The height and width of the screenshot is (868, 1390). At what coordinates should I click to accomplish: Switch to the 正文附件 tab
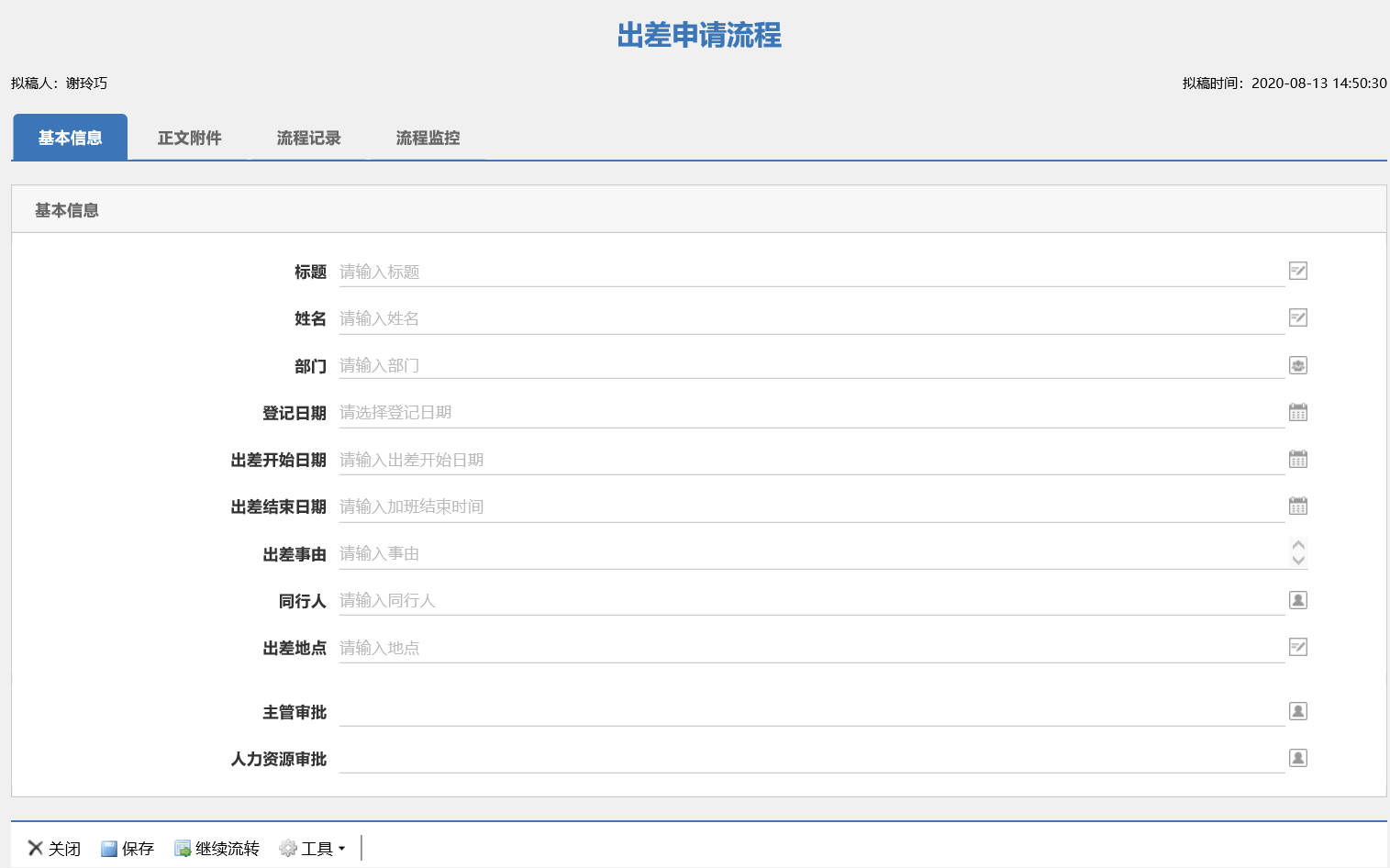(x=189, y=138)
